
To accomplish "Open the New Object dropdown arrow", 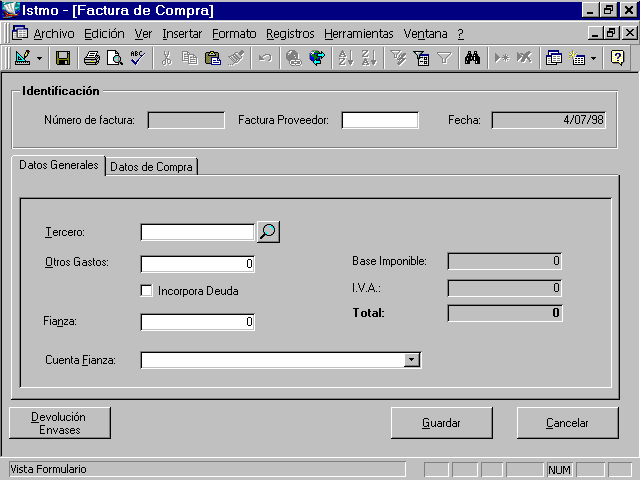I will [x=593, y=58].
